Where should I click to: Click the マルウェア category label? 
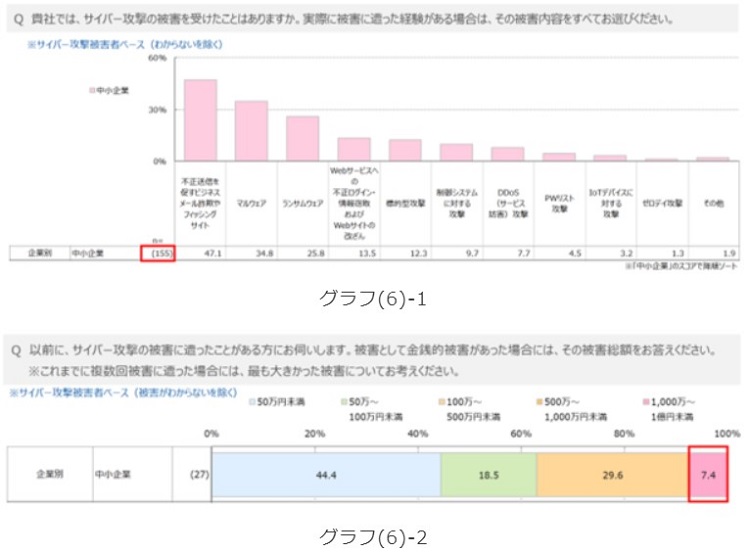coord(252,203)
